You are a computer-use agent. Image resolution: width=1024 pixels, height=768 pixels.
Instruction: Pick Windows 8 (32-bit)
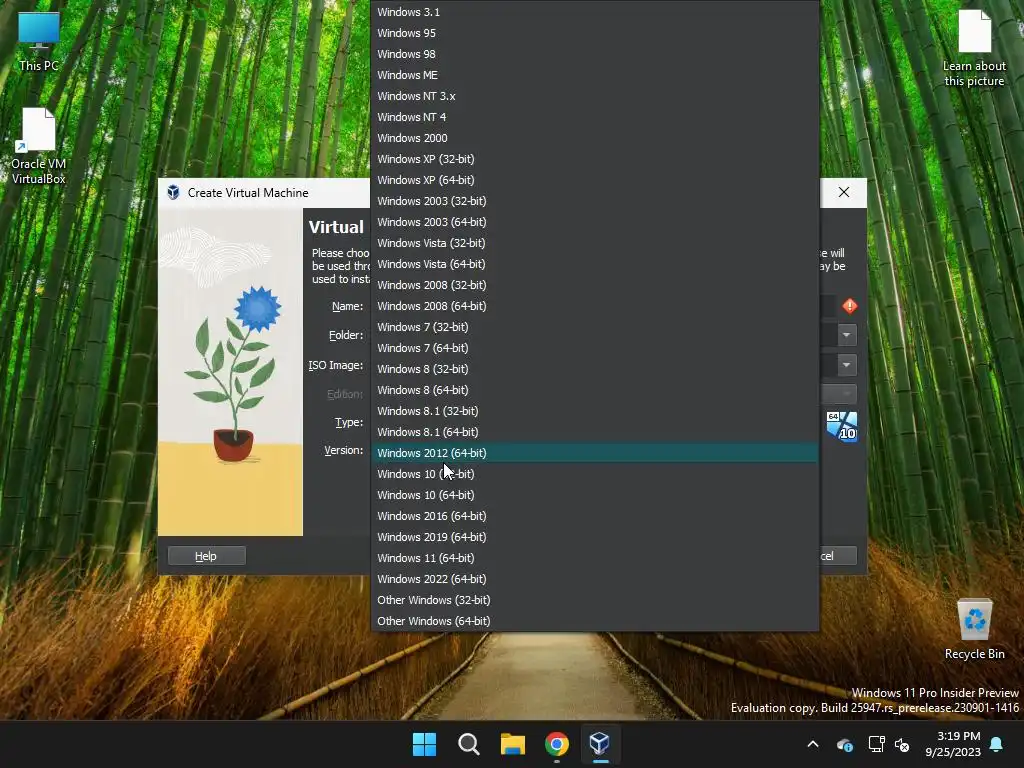[594, 368]
